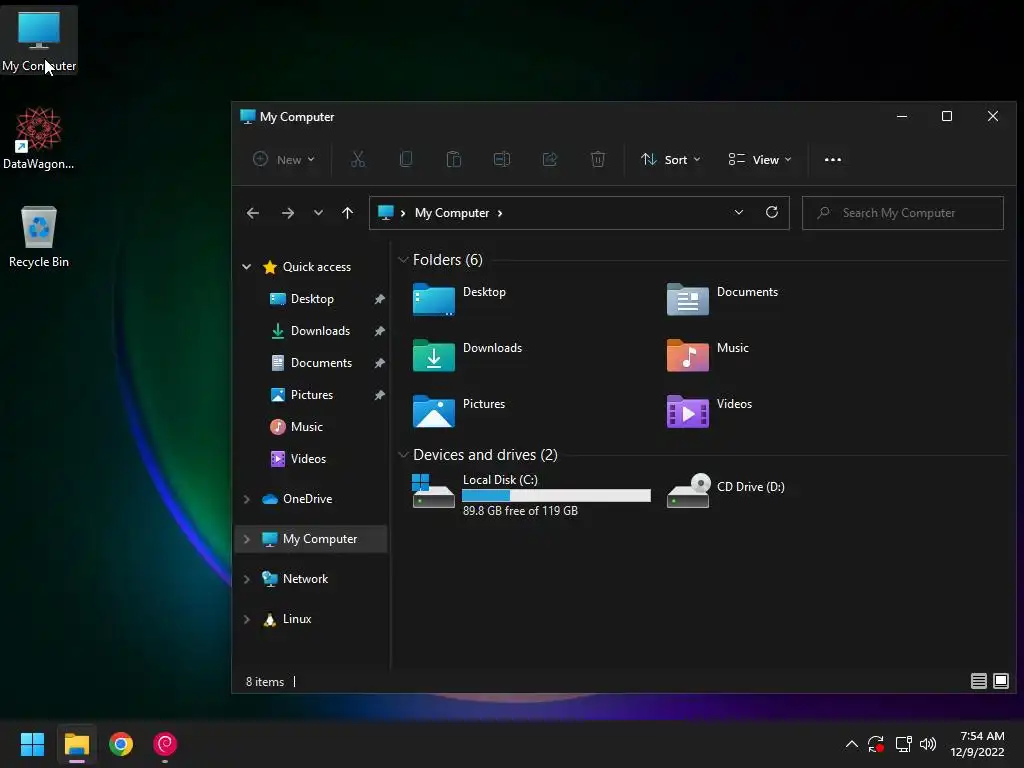Click My Computer breadcrumb in address bar
This screenshot has width=1024, height=768.
(x=452, y=213)
